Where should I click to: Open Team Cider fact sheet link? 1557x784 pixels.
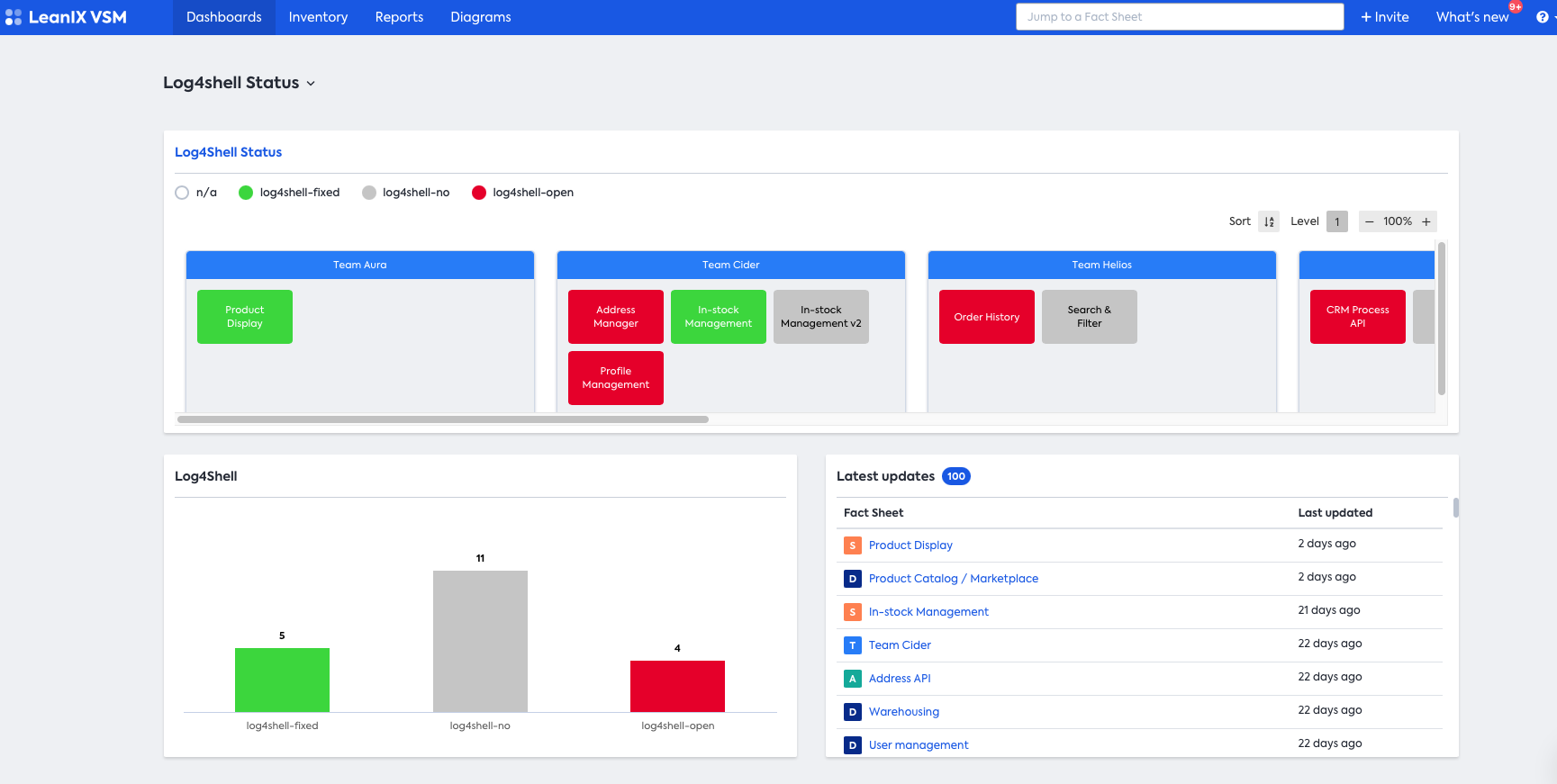click(900, 645)
